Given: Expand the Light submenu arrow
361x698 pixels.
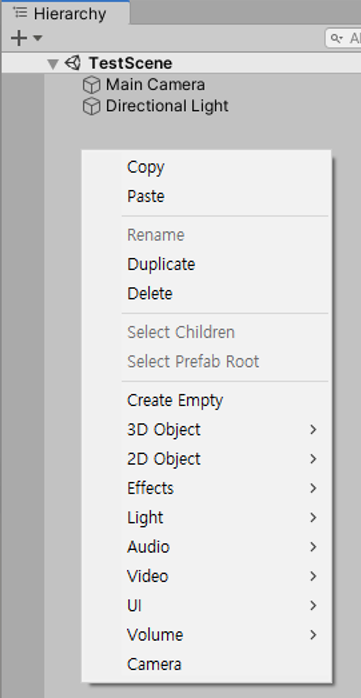Looking at the screenshot, I should pos(313,517).
